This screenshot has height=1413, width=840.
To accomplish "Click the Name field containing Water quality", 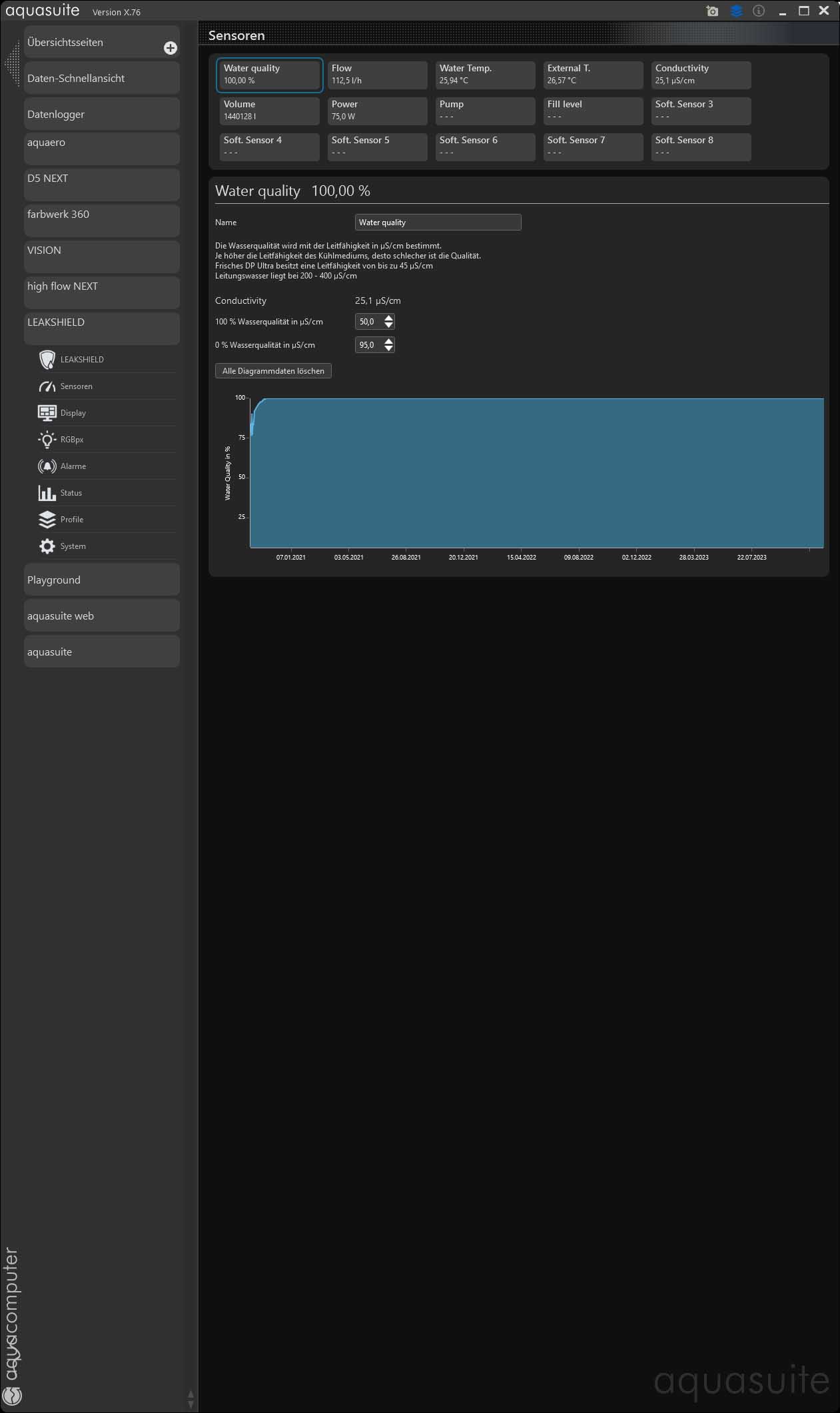I will pyautogui.click(x=438, y=223).
